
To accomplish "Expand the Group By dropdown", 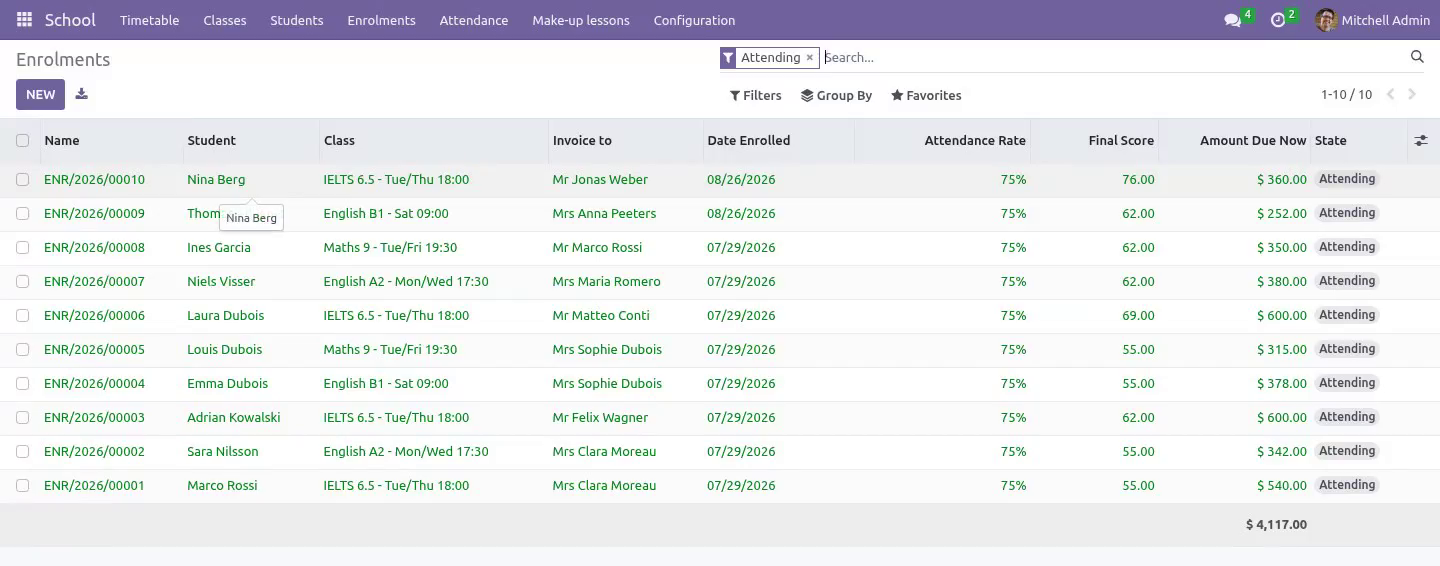I will click(x=837, y=96).
